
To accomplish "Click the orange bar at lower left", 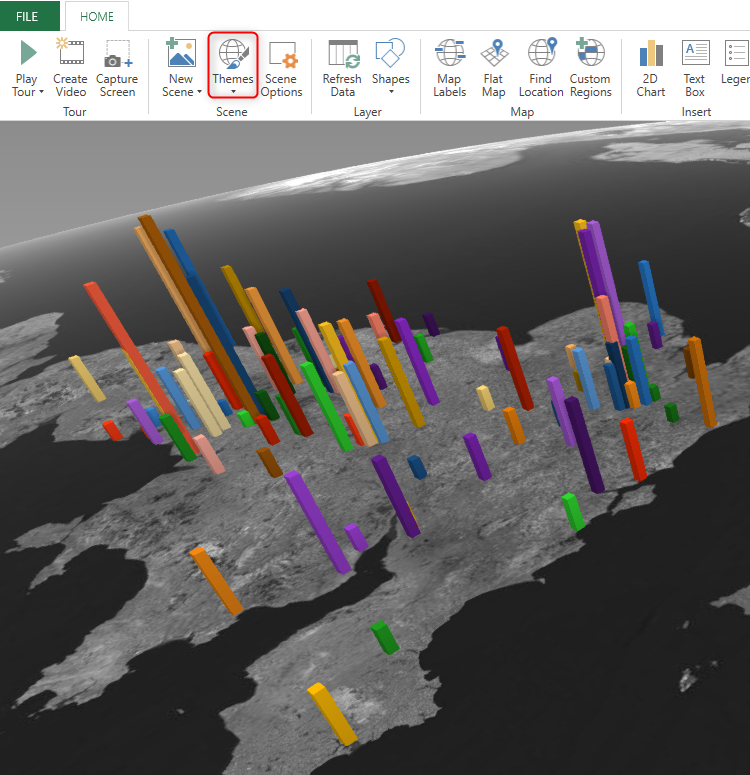I will (216, 580).
